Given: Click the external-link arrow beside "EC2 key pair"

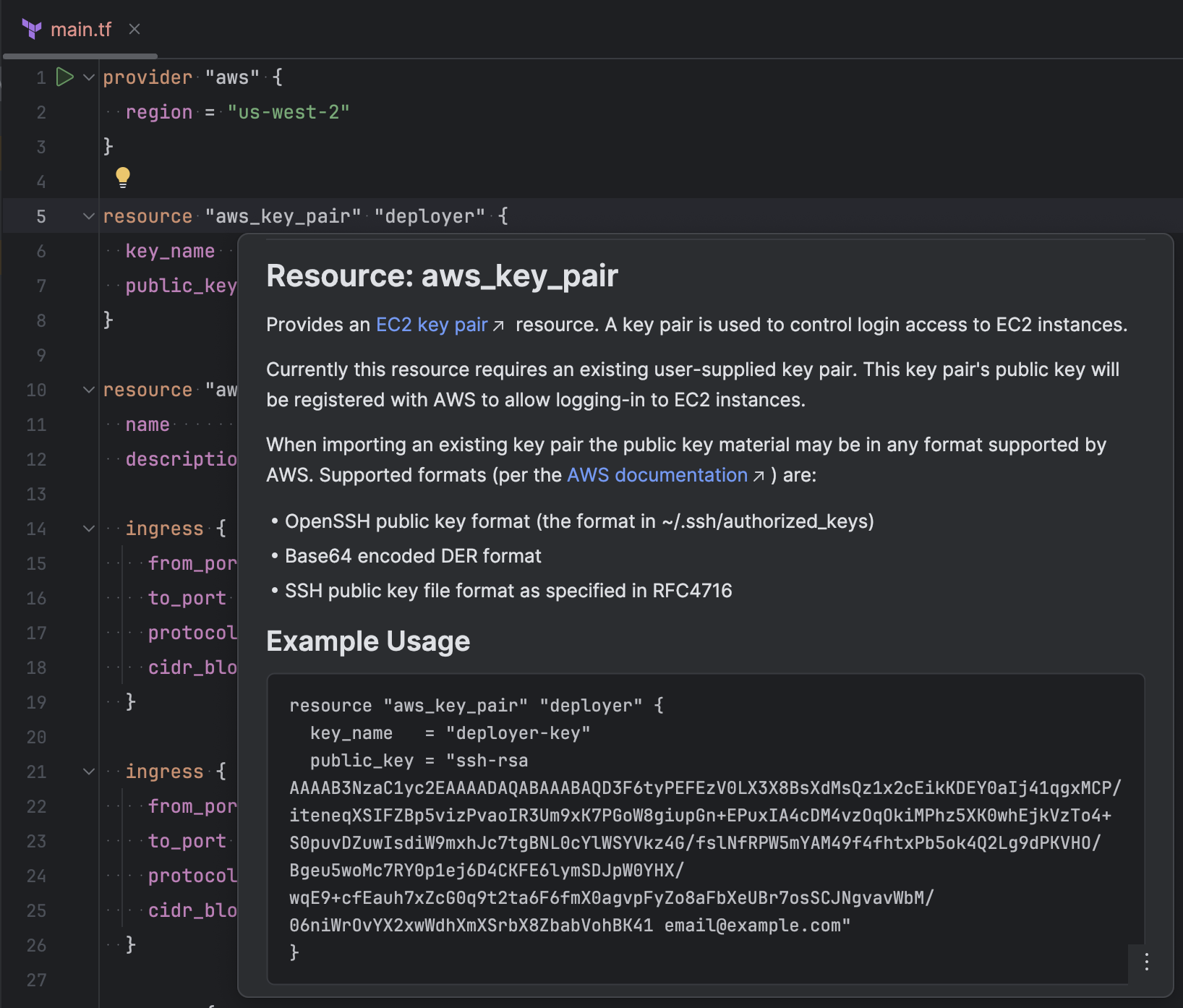Looking at the screenshot, I should pyautogui.click(x=498, y=325).
